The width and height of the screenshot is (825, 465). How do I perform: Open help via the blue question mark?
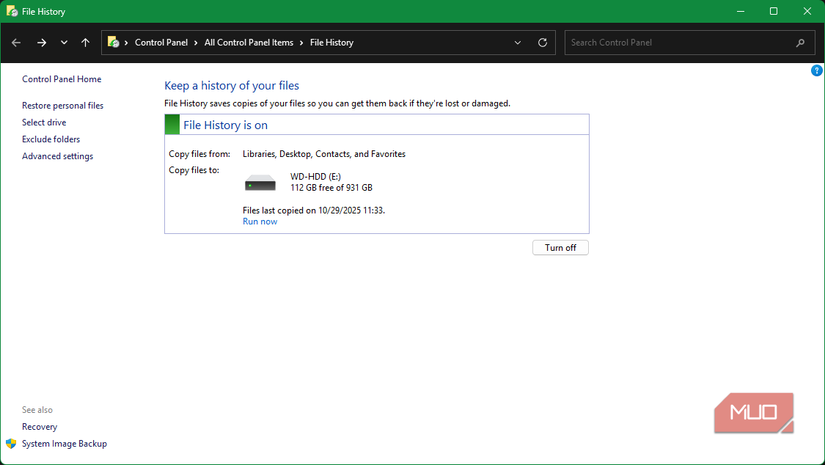[x=817, y=70]
